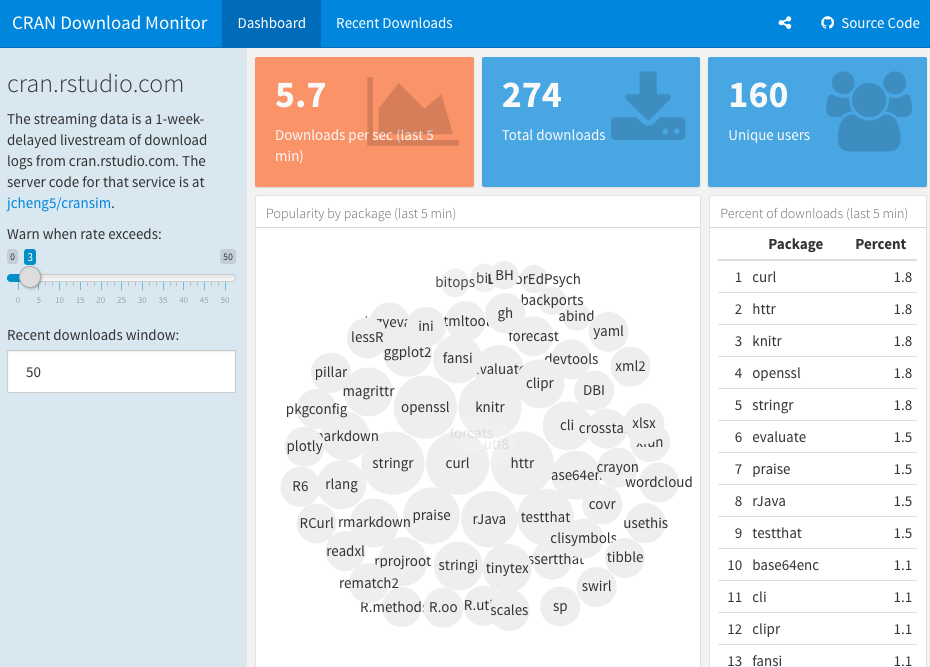Image resolution: width=930 pixels, height=667 pixels.
Task: Click the download tray icon
Action: click(647, 105)
